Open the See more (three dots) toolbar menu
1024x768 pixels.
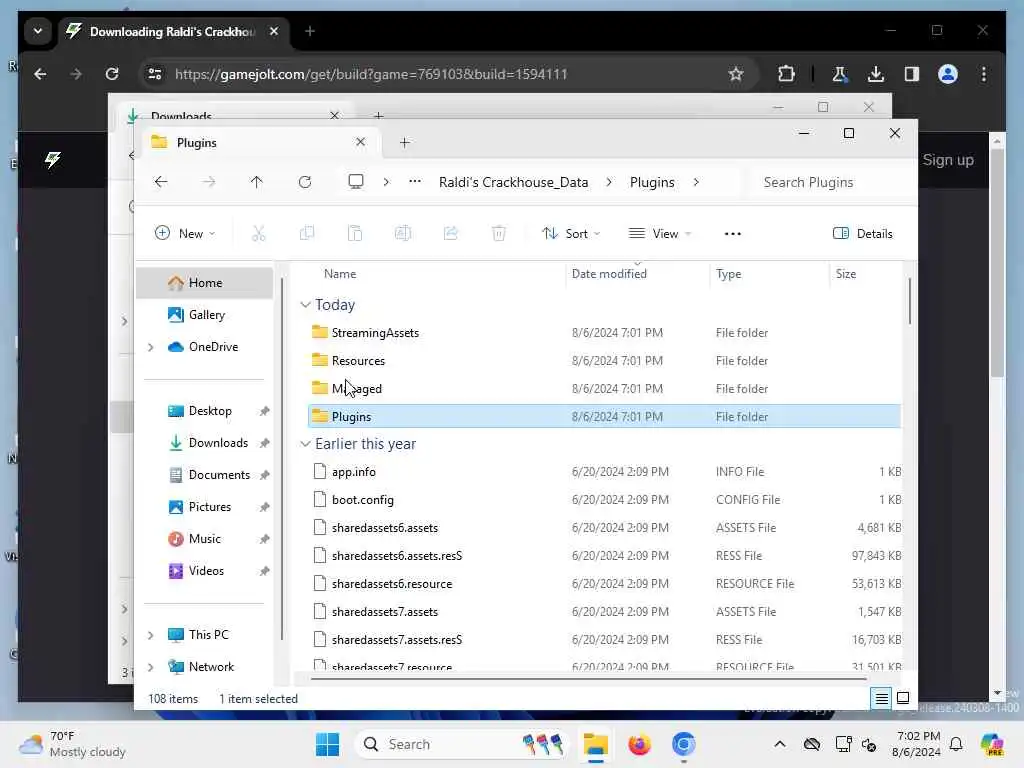click(x=733, y=234)
